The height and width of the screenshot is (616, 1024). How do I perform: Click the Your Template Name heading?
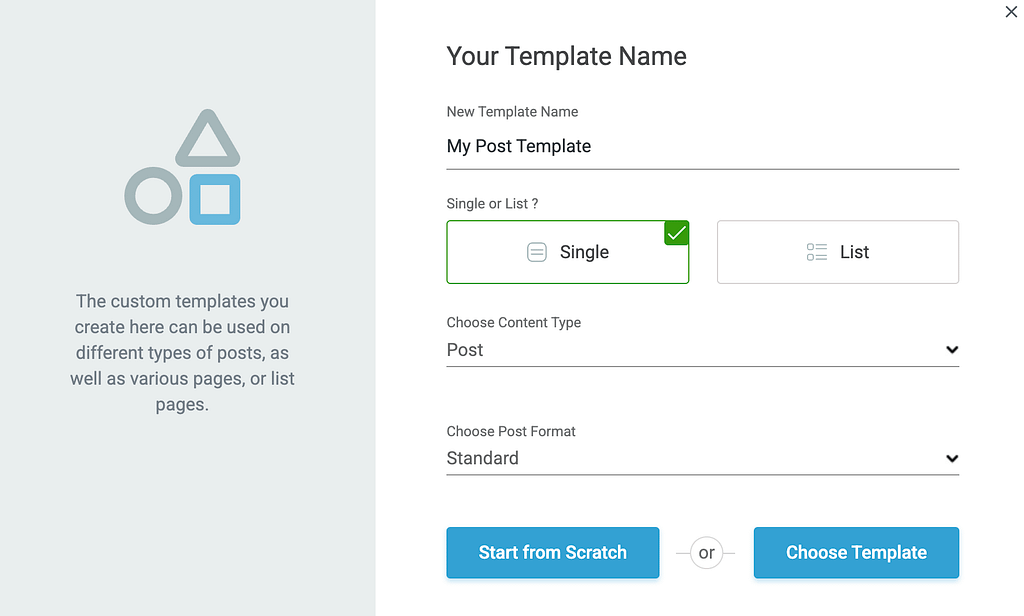click(x=566, y=56)
